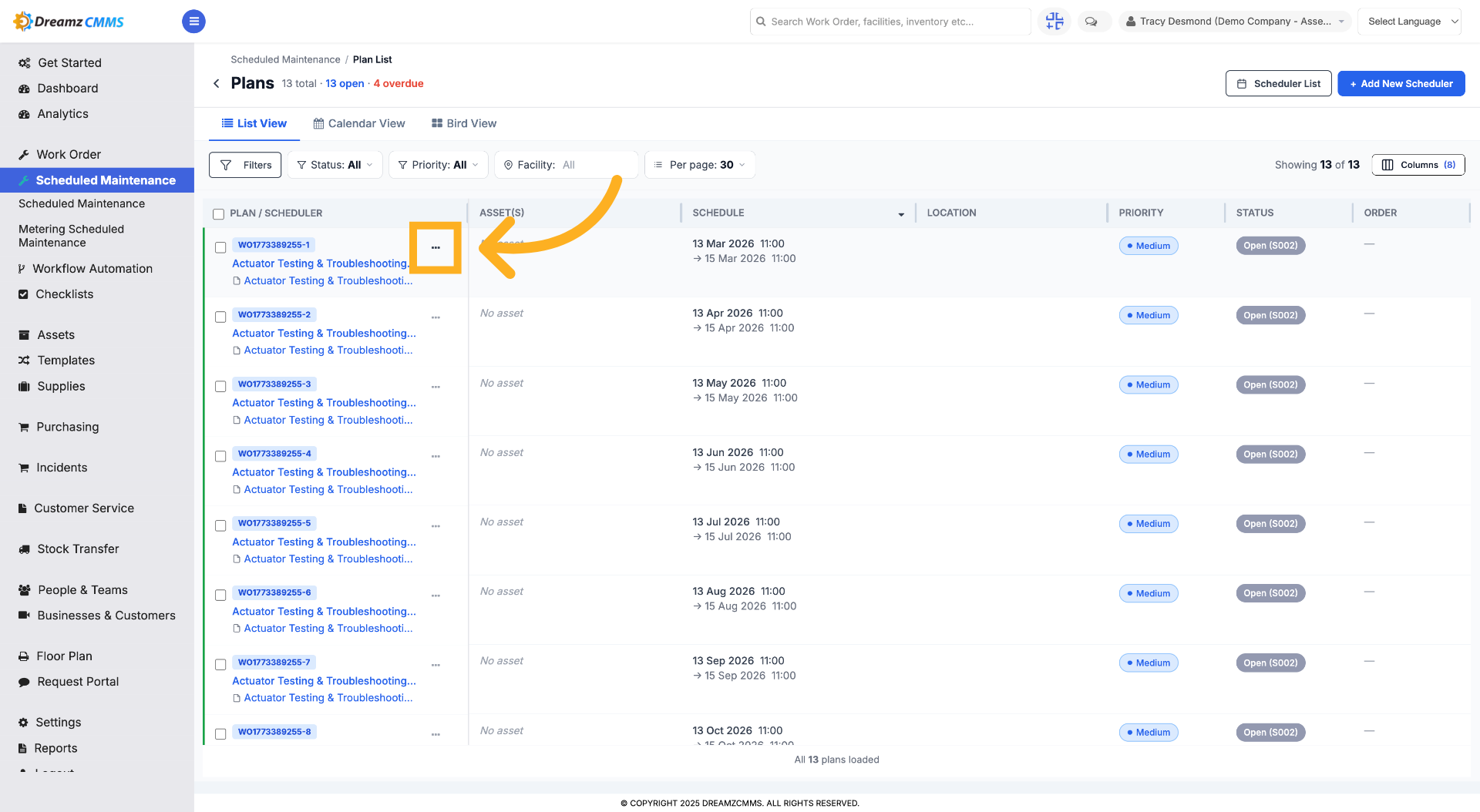
Task: Switch to the Calendar View tab
Action: pyautogui.click(x=359, y=123)
